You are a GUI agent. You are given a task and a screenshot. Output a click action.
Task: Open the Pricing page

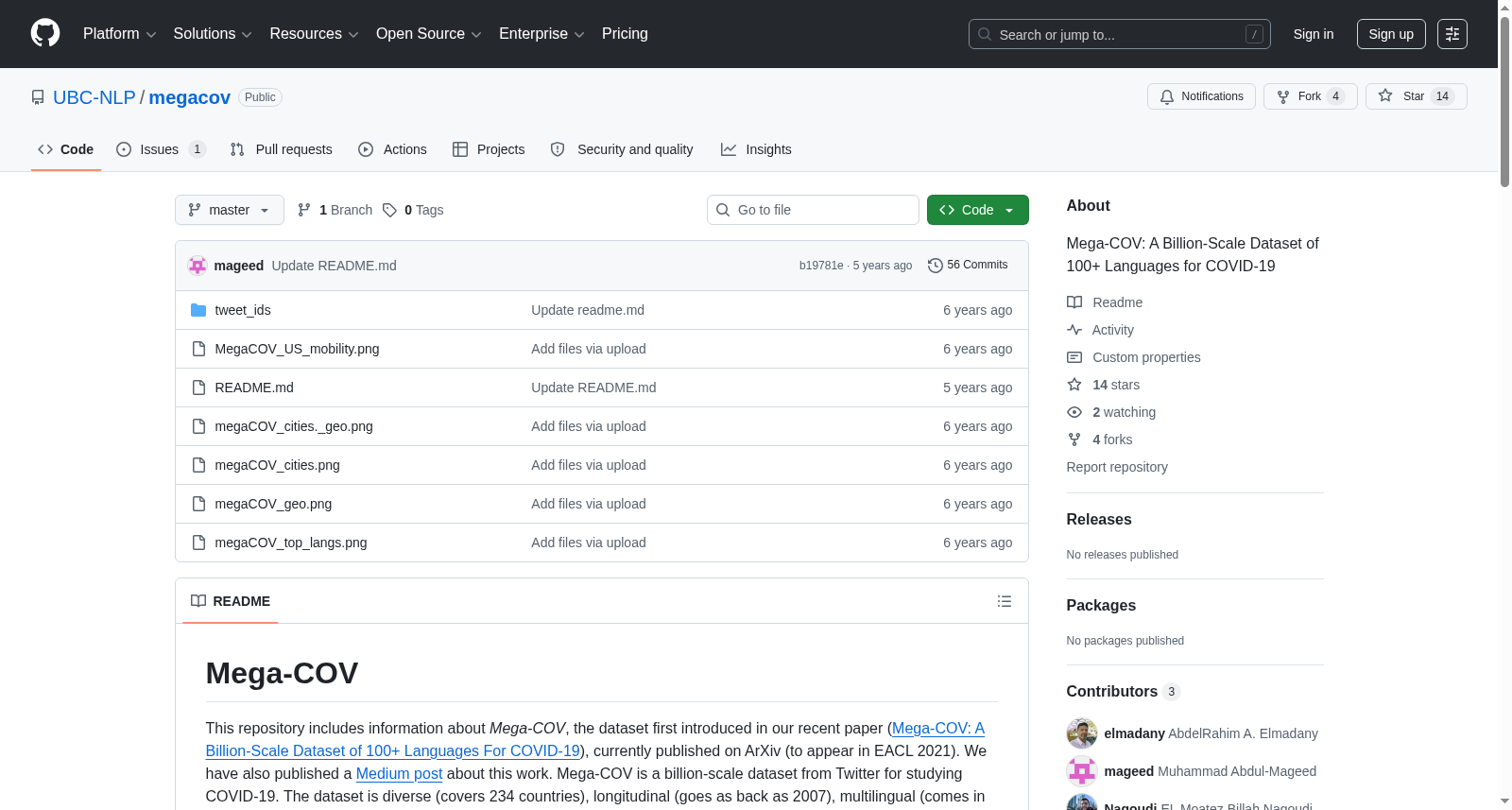(625, 34)
